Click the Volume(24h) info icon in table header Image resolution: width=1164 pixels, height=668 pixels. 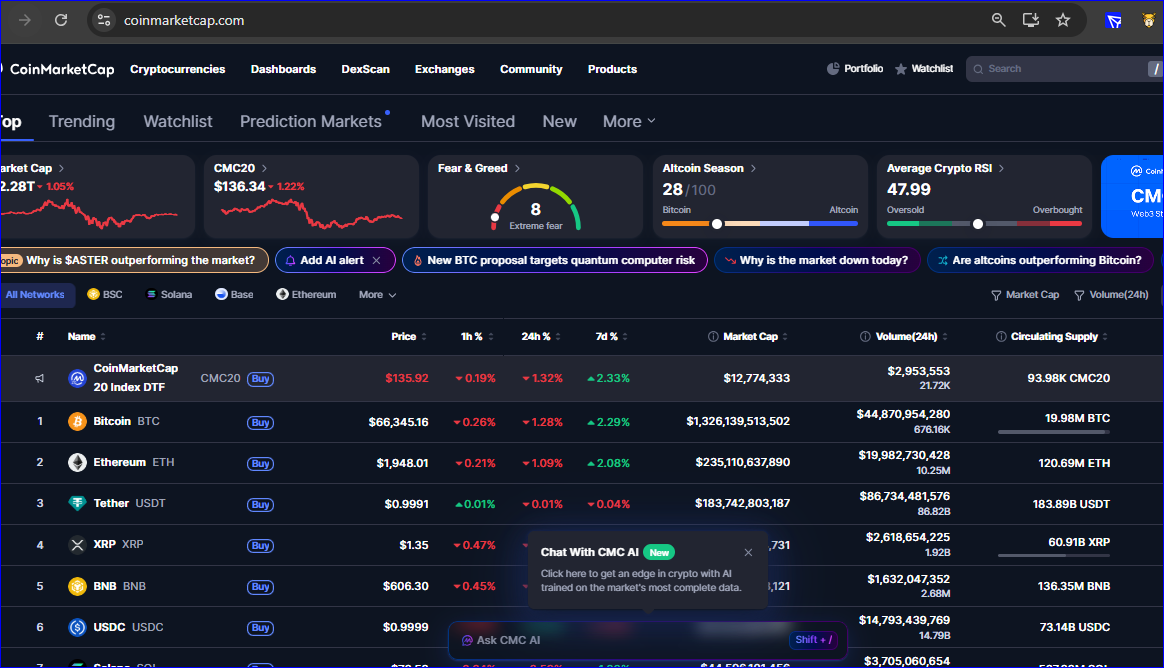coord(866,336)
